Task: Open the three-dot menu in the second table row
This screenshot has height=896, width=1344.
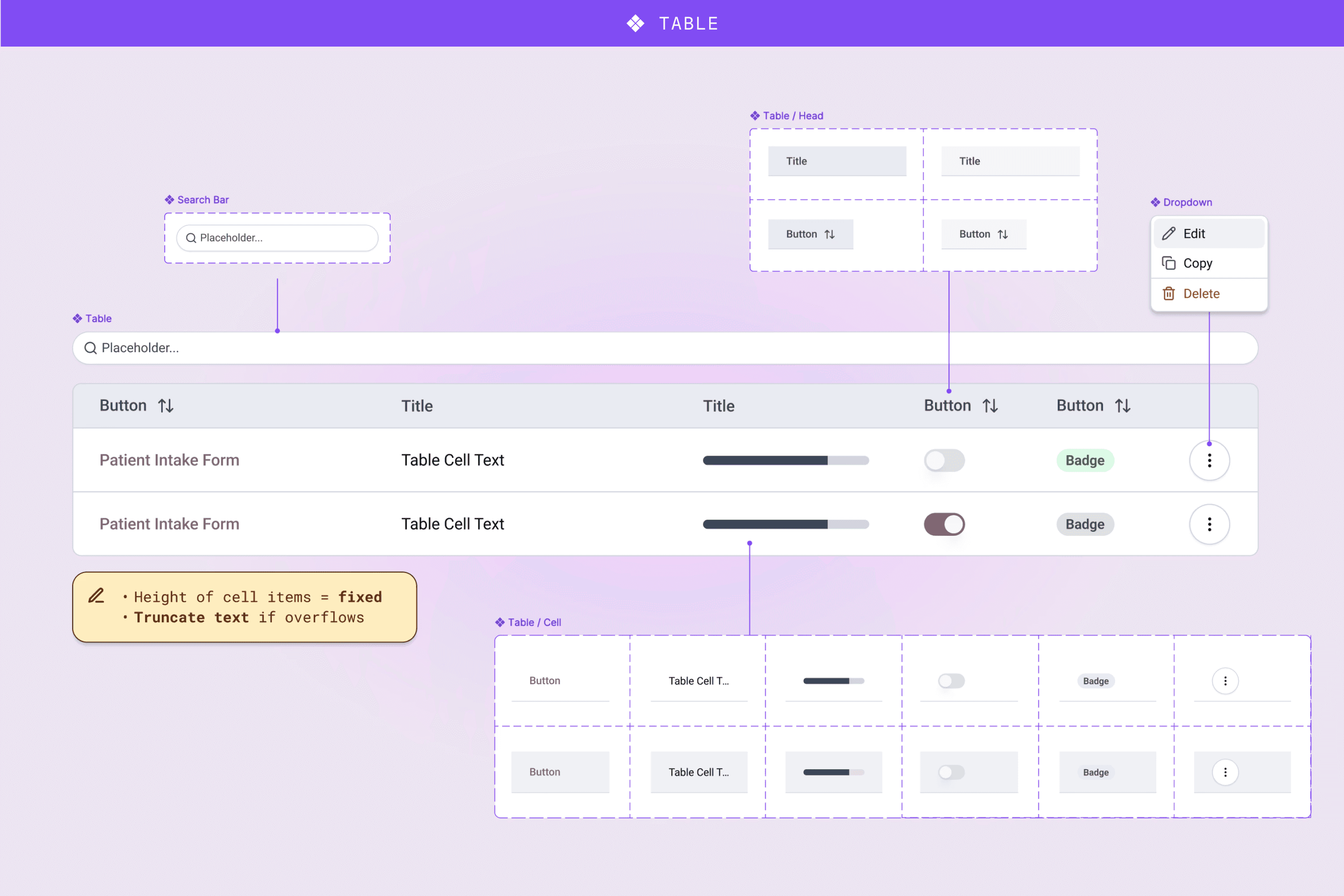Action: 1209,525
